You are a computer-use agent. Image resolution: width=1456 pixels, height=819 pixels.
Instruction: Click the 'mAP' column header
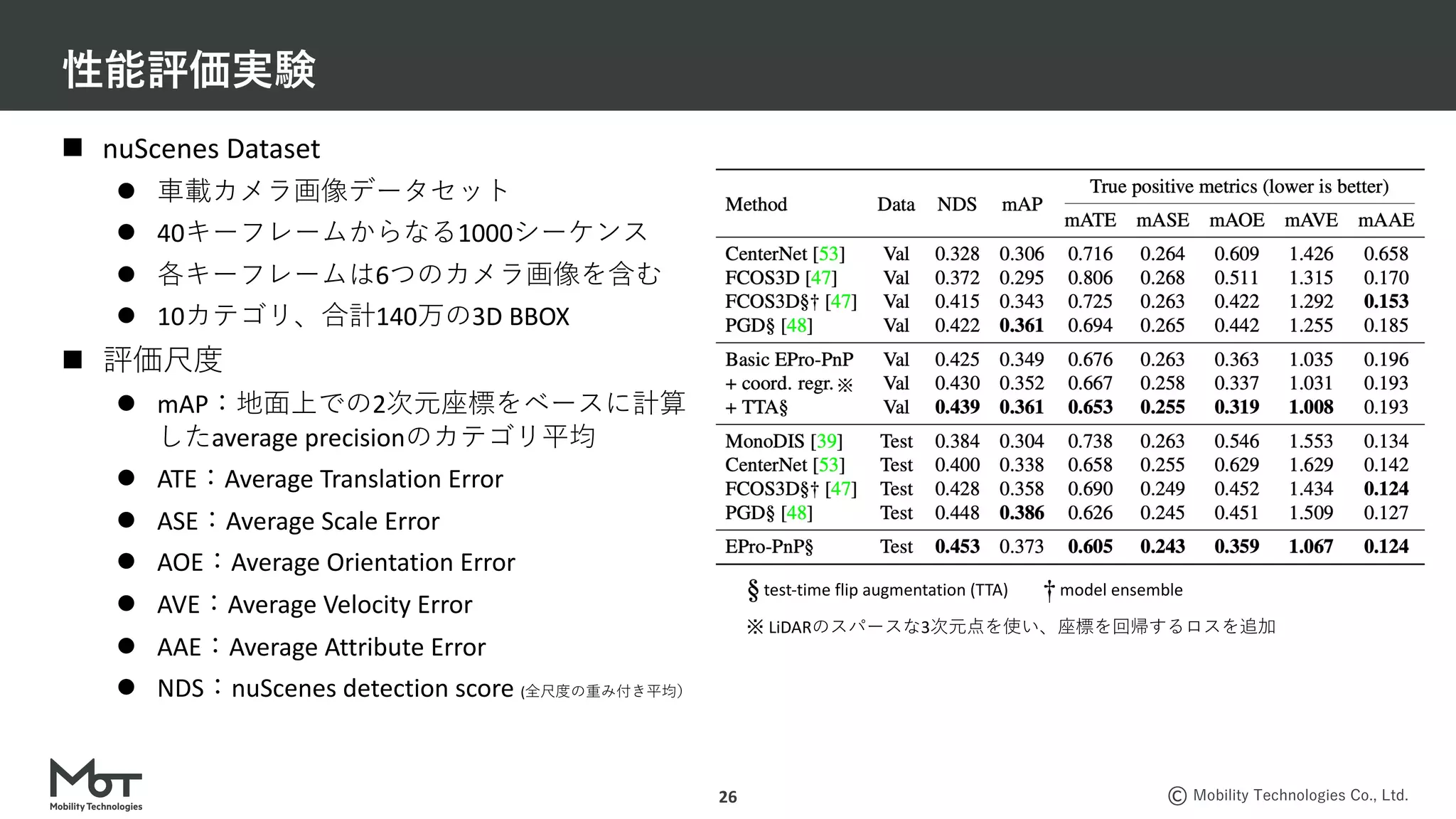[x=1022, y=205]
